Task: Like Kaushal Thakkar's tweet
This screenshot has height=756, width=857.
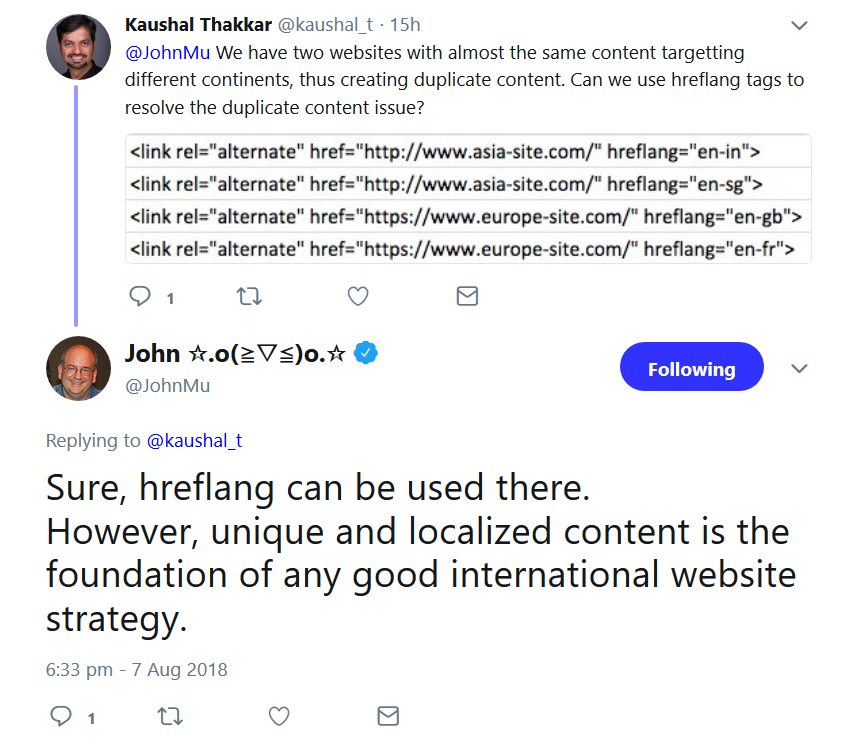Action: tap(358, 296)
